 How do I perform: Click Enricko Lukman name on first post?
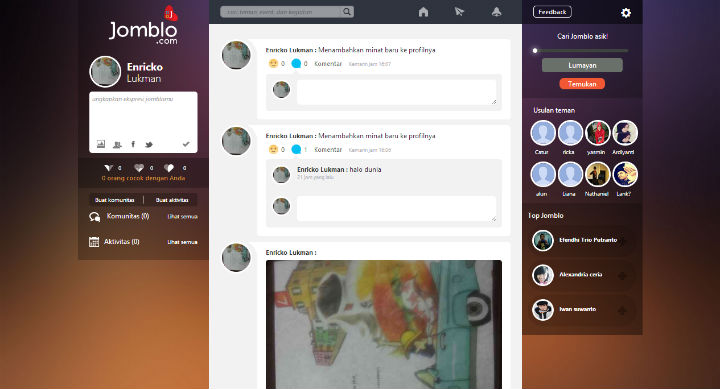[290, 50]
